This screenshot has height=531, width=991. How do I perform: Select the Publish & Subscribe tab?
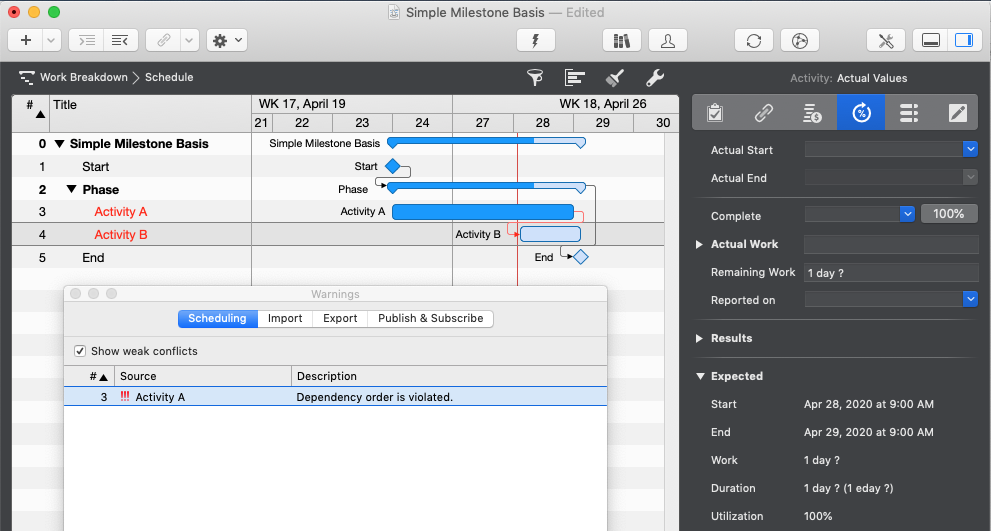point(430,318)
